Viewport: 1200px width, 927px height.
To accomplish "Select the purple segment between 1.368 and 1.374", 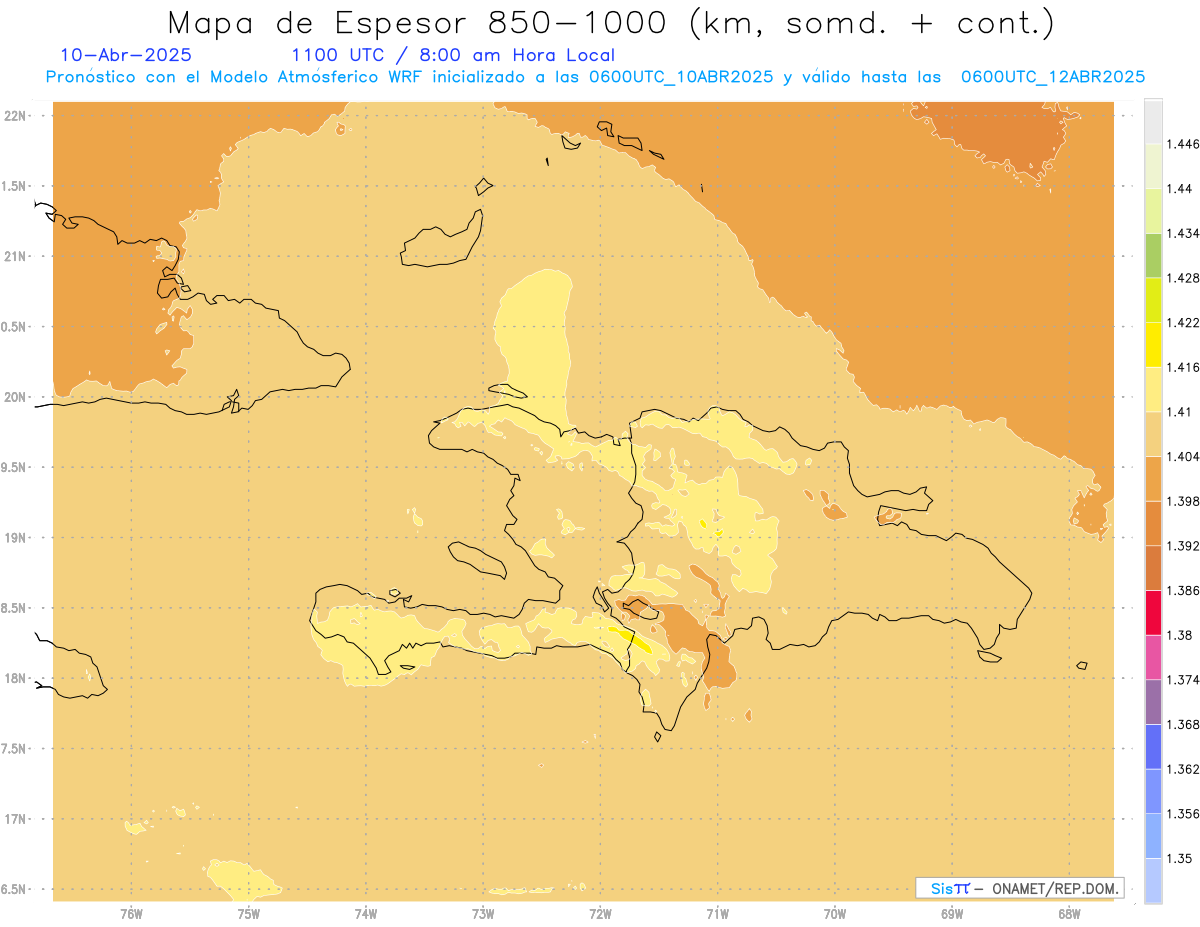I will point(1153,702).
